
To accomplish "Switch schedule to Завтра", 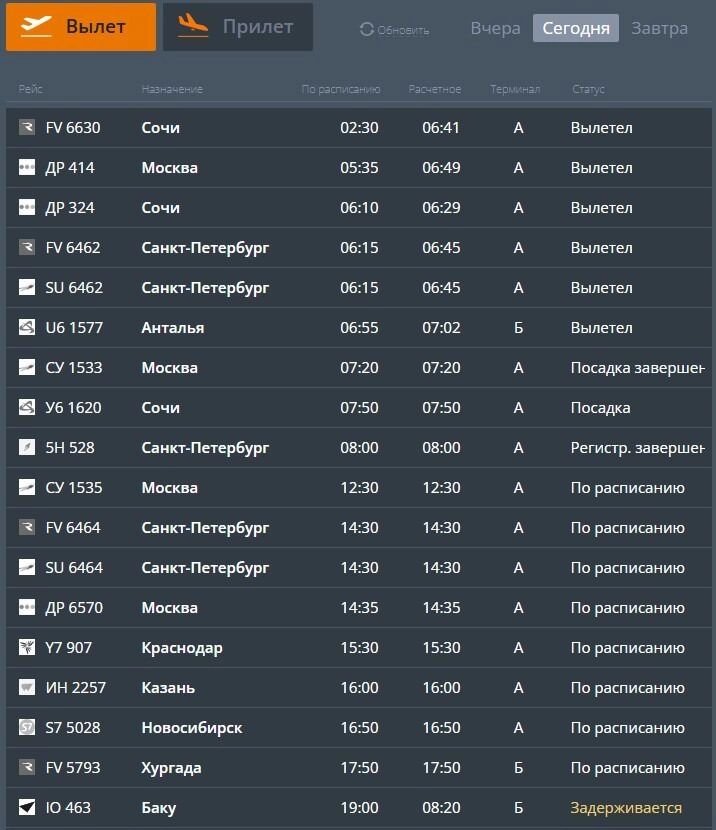I will [x=659, y=28].
